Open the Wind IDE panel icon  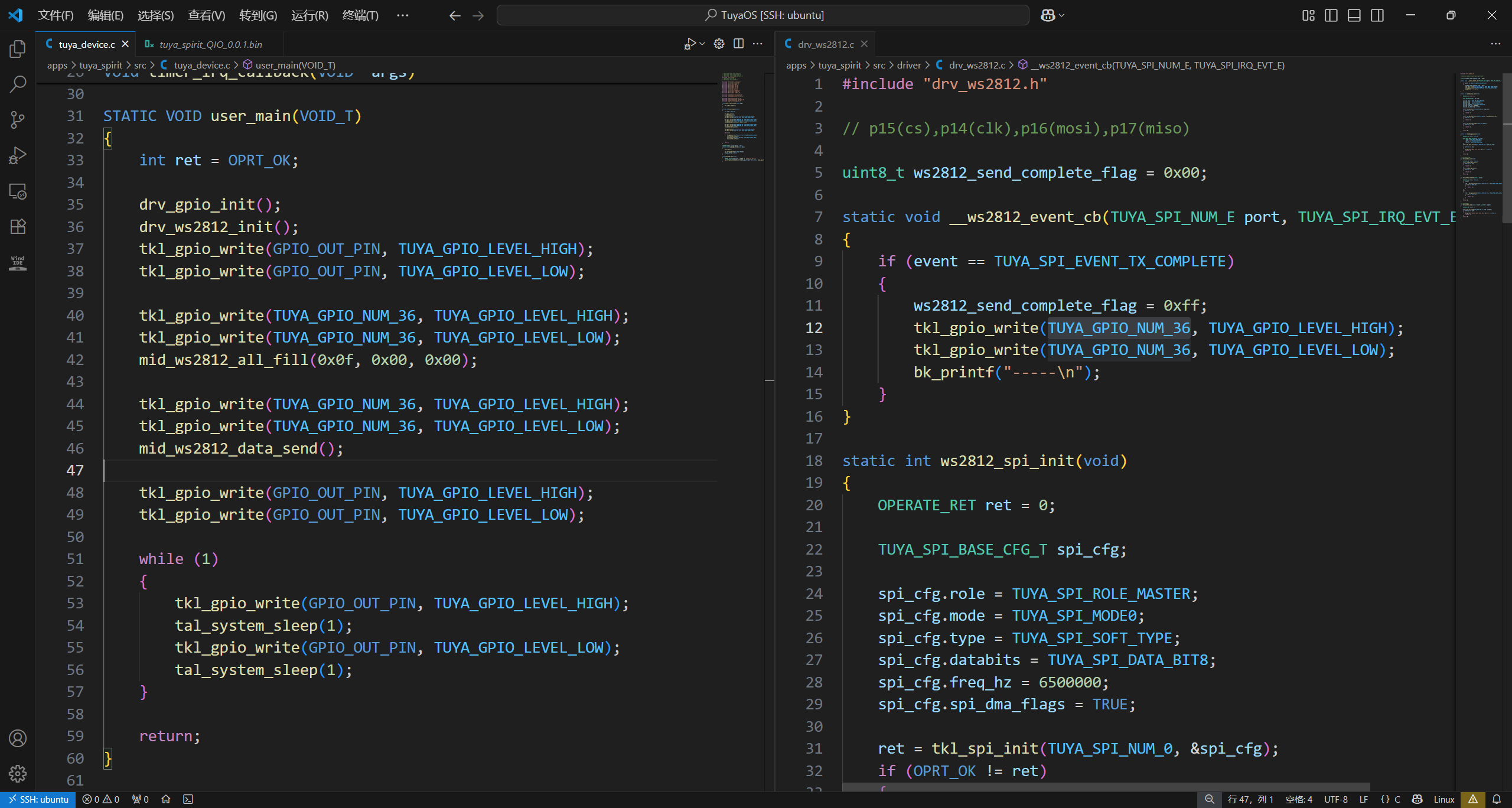click(x=18, y=263)
